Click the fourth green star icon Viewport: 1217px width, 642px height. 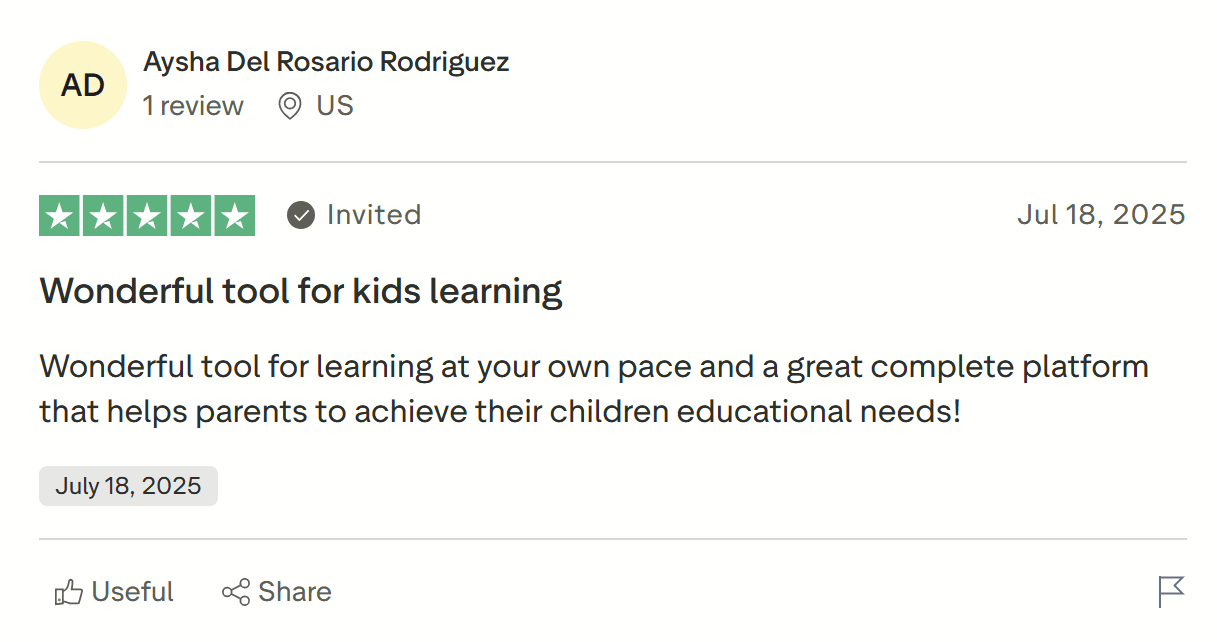click(x=190, y=214)
